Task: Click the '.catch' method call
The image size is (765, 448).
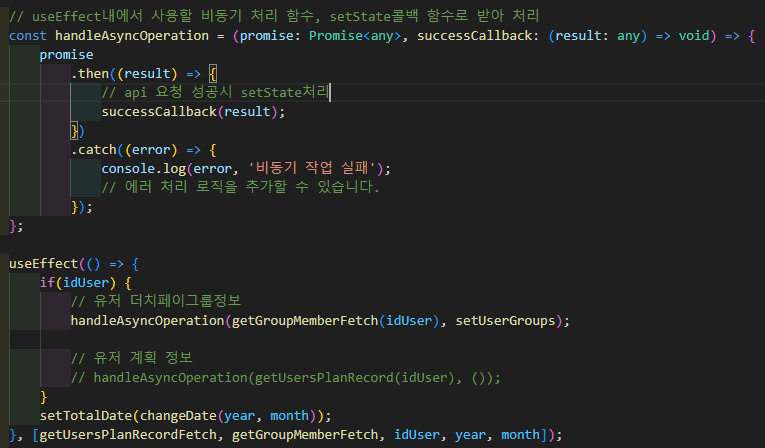Action: point(94,150)
